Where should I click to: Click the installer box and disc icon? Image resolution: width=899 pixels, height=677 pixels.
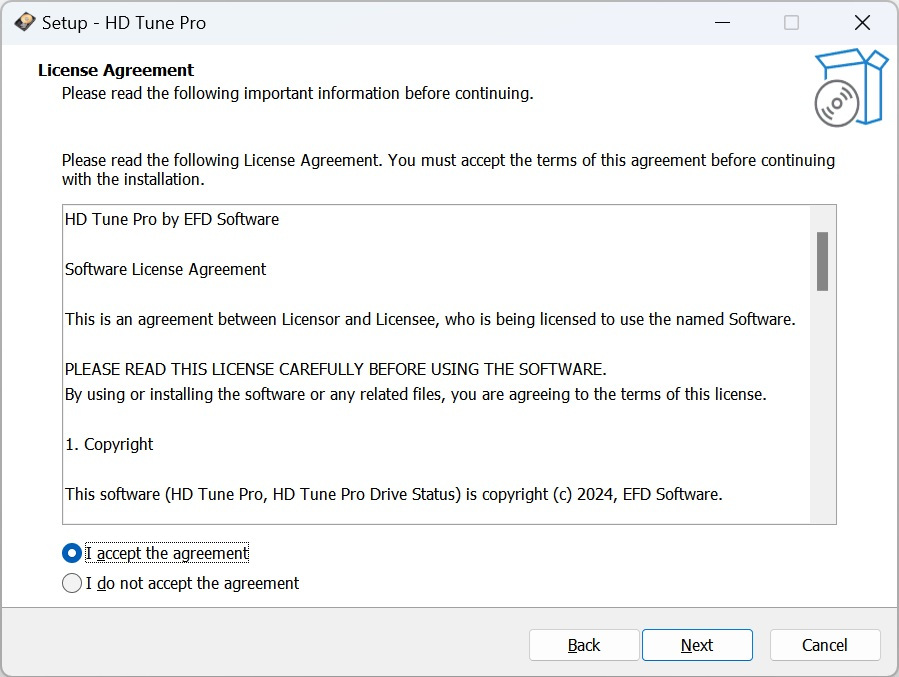coord(849,88)
